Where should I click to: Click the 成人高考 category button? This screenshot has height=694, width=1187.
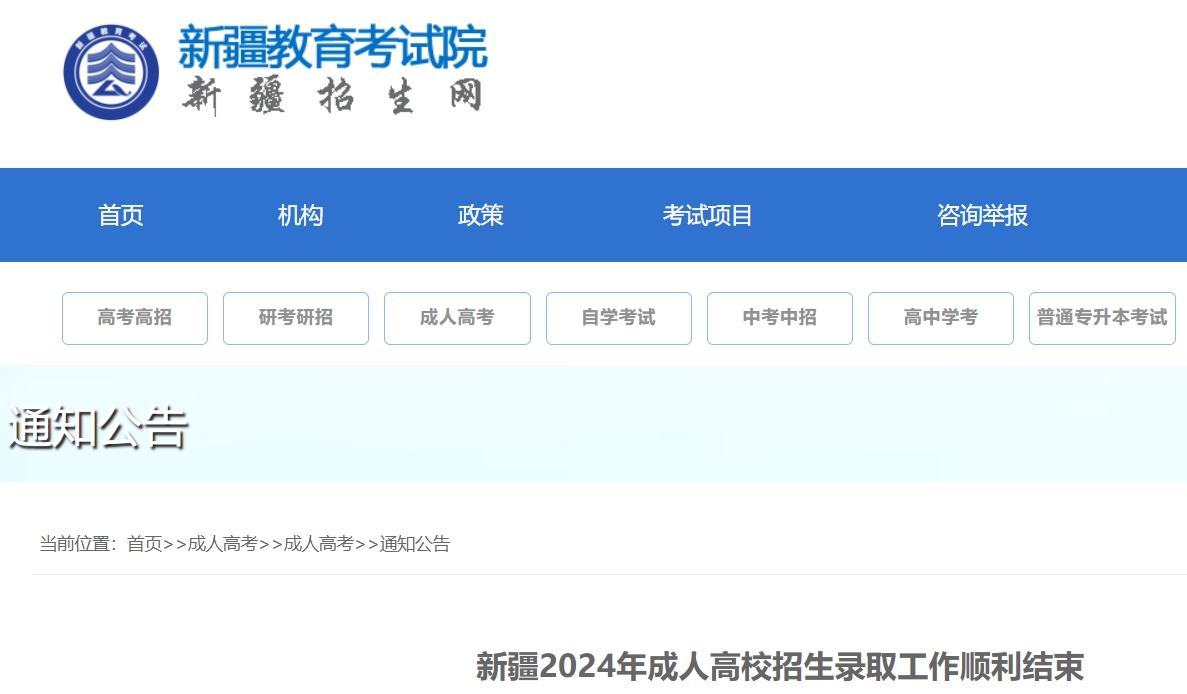pyautogui.click(x=457, y=318)
